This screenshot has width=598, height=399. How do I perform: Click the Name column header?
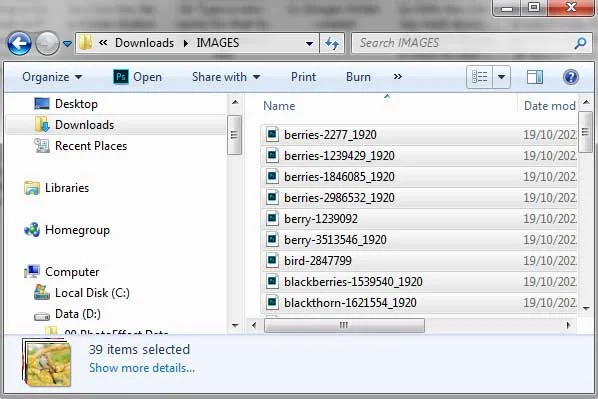(279, 106)
